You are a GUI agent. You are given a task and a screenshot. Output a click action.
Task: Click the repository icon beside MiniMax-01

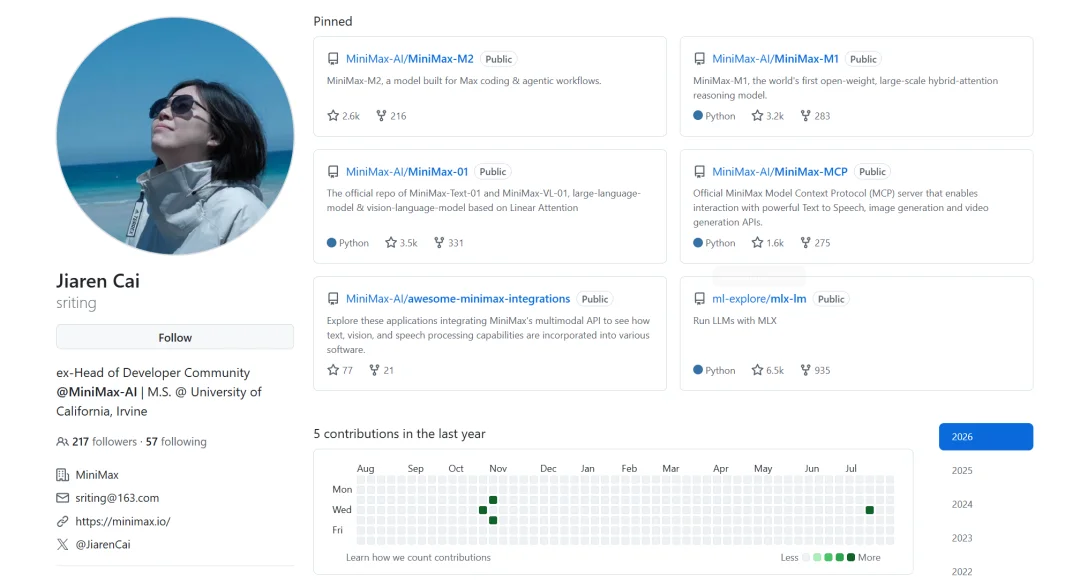coord(333,172)
